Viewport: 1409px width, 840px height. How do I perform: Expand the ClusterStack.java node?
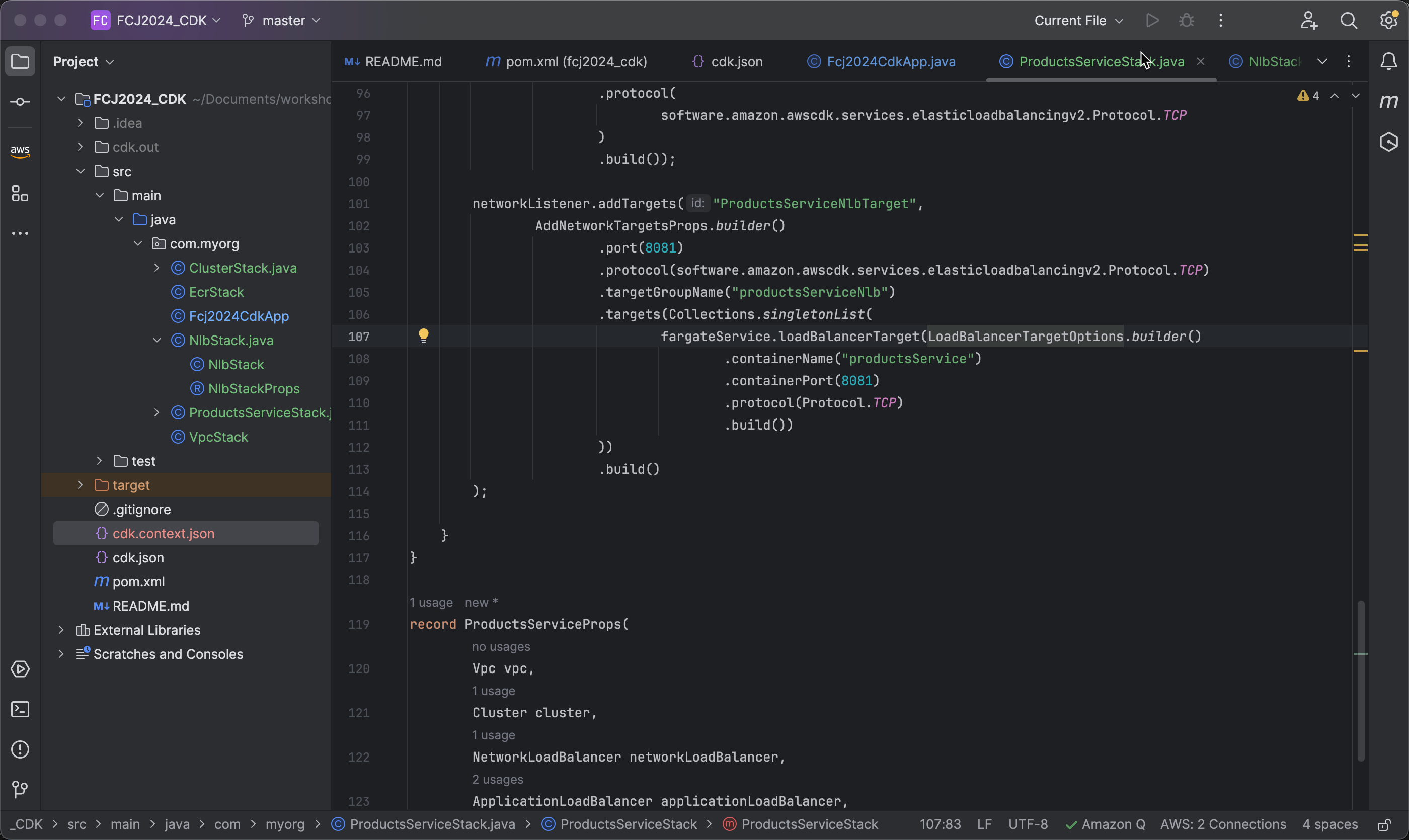157,268
